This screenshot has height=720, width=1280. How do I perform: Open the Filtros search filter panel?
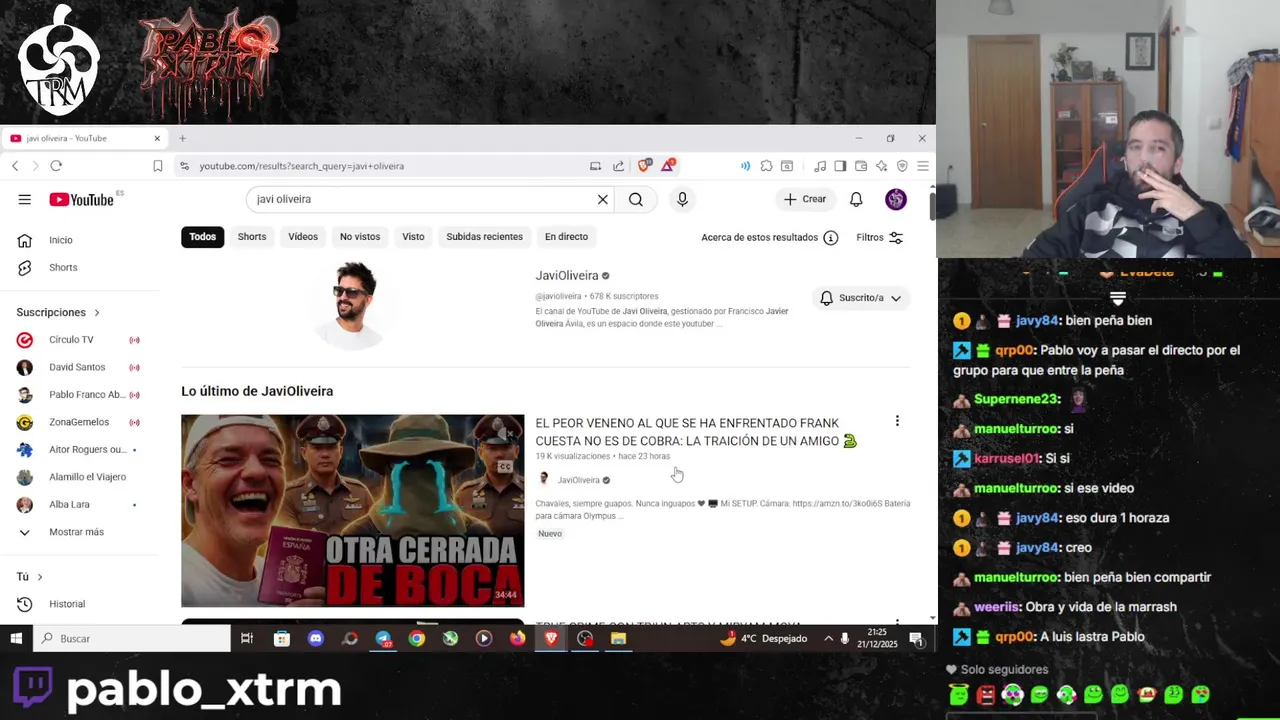[879, 237]
